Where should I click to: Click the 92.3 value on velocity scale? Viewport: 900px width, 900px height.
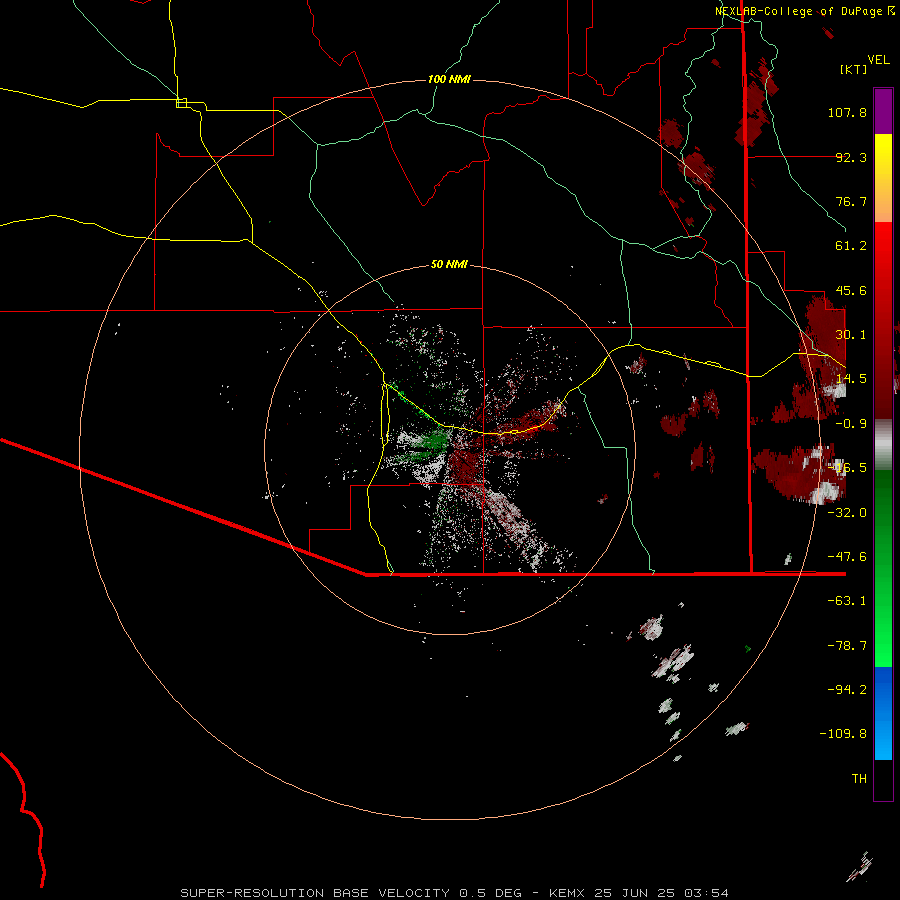pyautogui.click(x=851, y=157)
